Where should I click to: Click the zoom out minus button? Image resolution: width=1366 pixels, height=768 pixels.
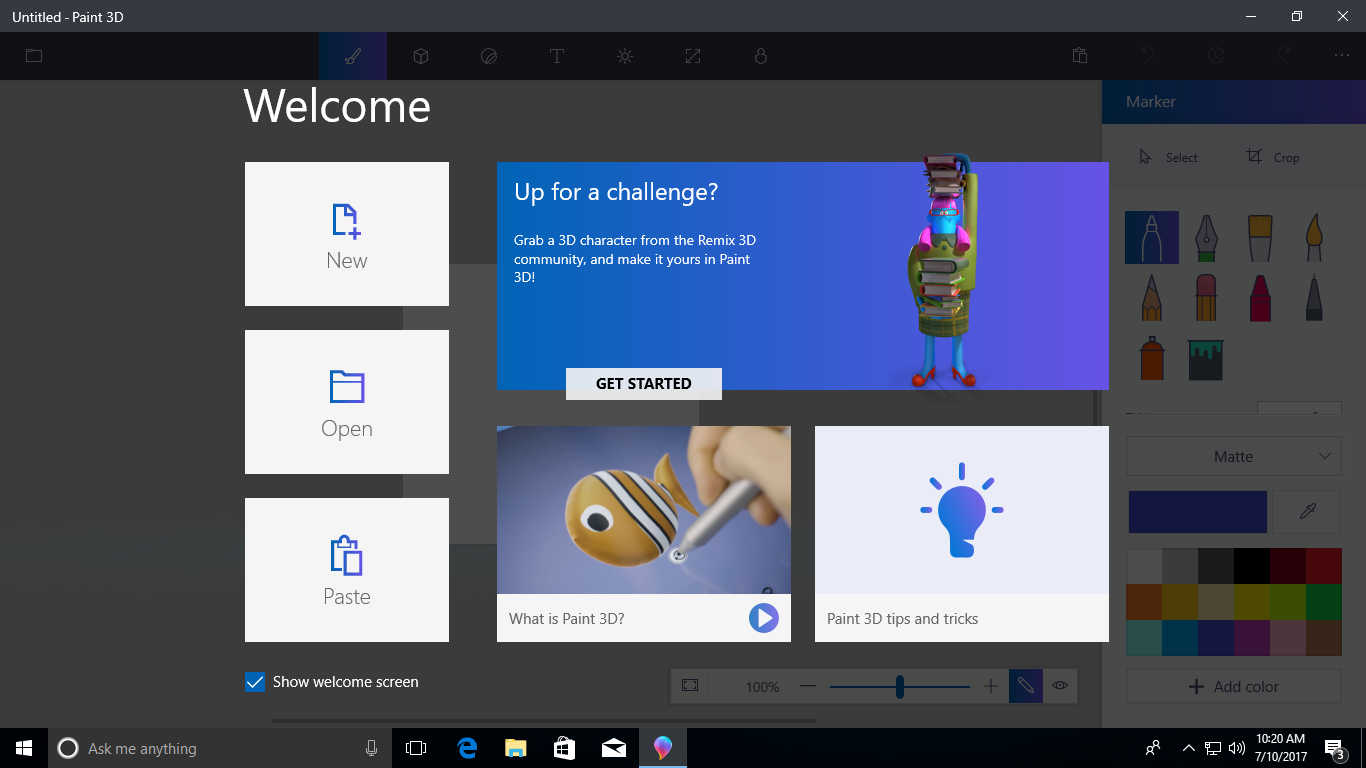pos(808,686)
